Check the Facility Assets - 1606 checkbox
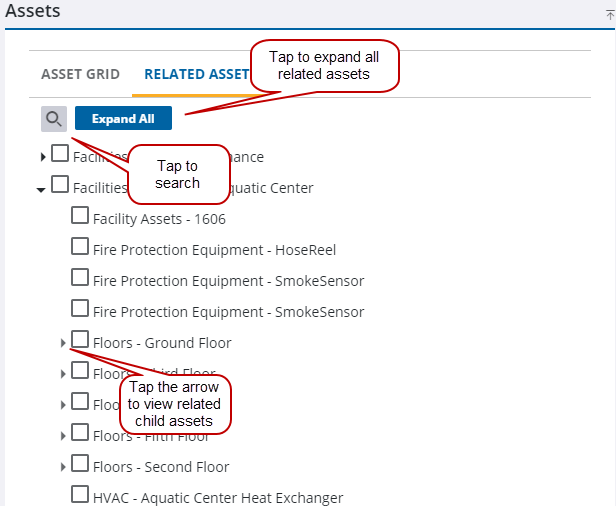Image resolution: width=616 pixels, height=506 pixels. tap(80, 215)
